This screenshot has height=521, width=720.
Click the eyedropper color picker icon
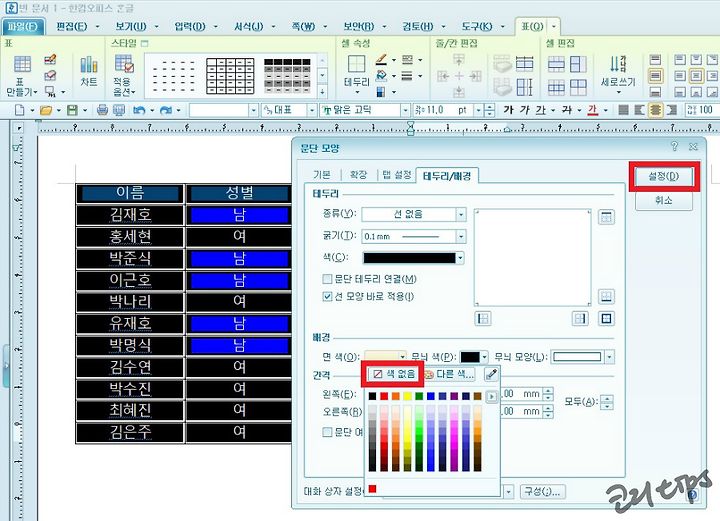(491, 374)
